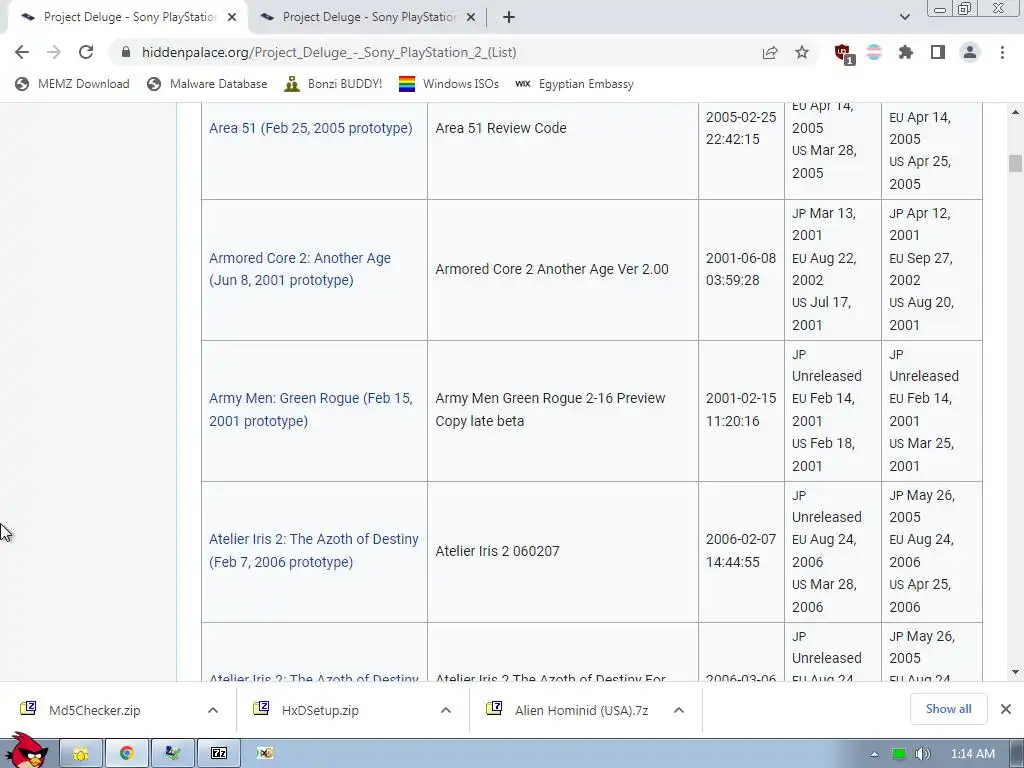Click 'Army Men Green Rogue 2-16 Preview' text
The width and height of the screenshot is (1024, 768).
[x=551, y=398]
